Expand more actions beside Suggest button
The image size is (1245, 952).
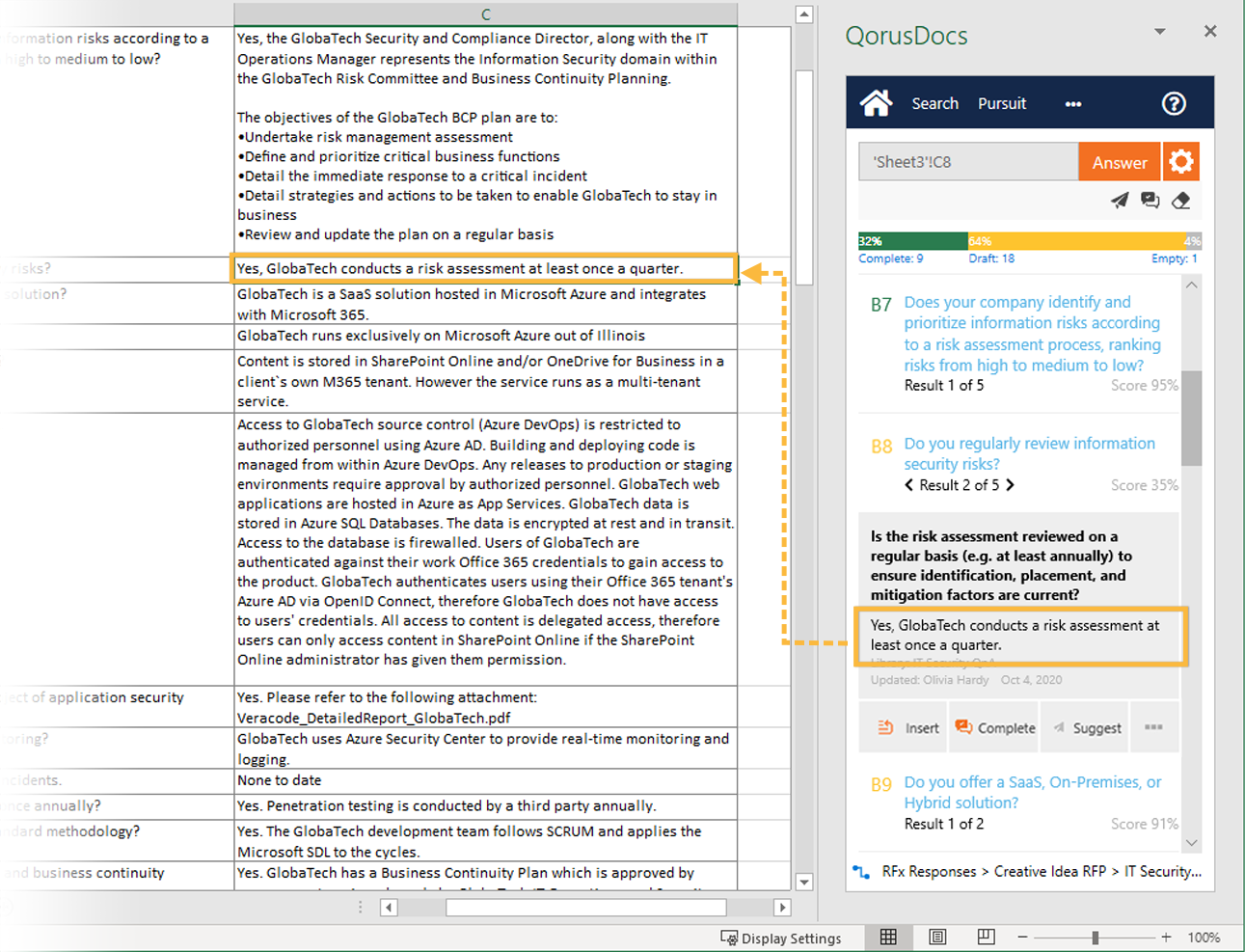pyautogui.click(x=1153, y=727)
